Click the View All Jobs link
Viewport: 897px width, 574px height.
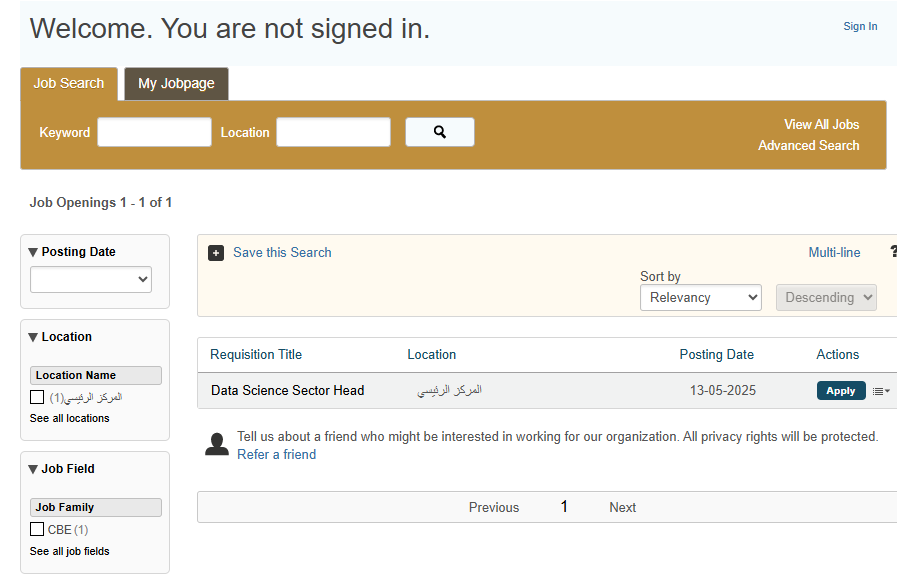tap(821, 125)
